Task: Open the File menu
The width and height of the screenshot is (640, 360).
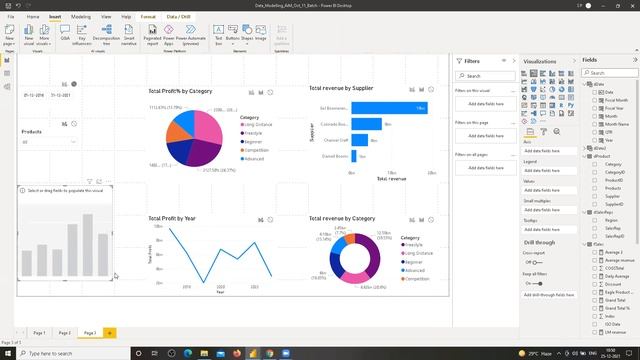Action: [x=11, y=17]
